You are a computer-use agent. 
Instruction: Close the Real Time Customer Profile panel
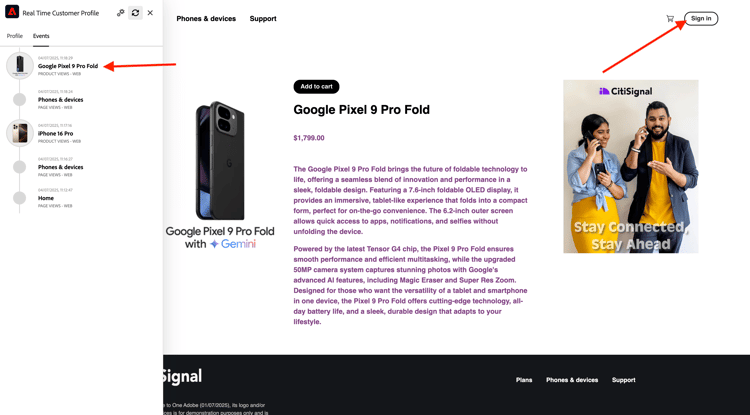coord(150,13)
